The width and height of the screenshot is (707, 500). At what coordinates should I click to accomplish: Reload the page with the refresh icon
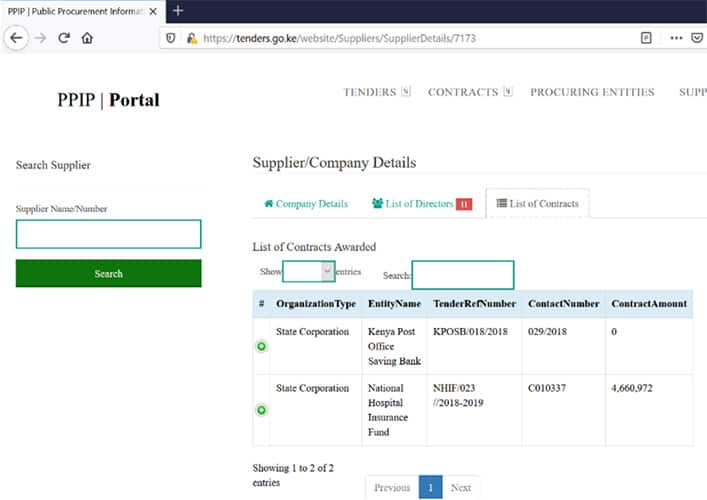click(64, 38)
